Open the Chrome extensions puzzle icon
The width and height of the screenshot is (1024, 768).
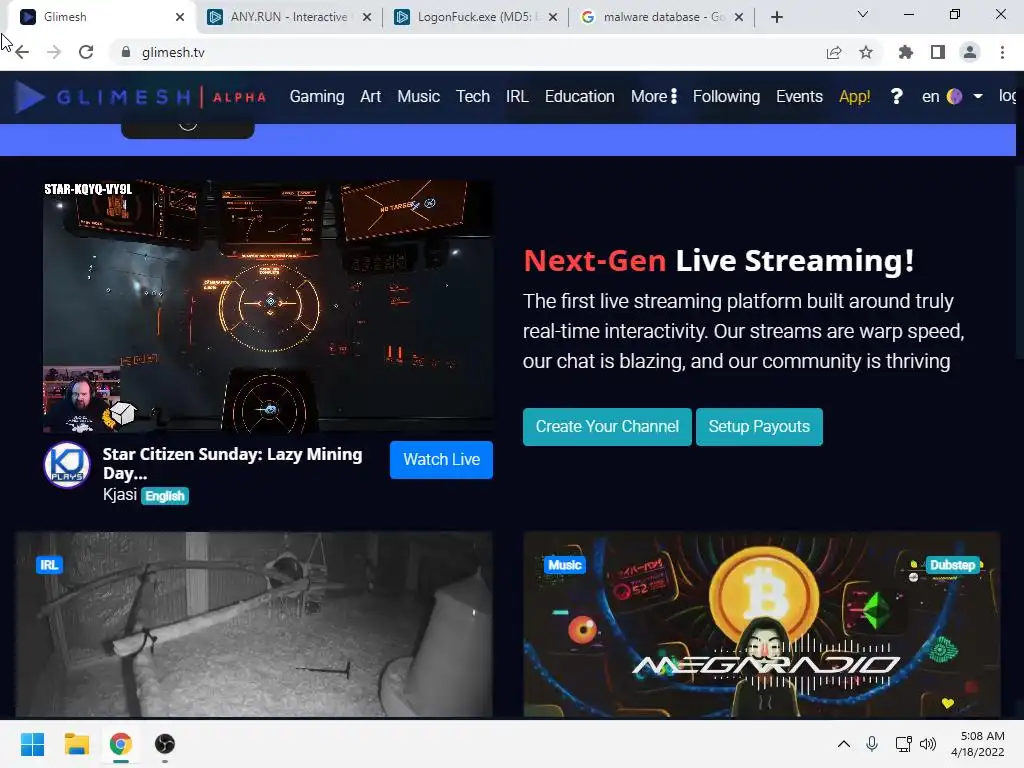(906, 52)
